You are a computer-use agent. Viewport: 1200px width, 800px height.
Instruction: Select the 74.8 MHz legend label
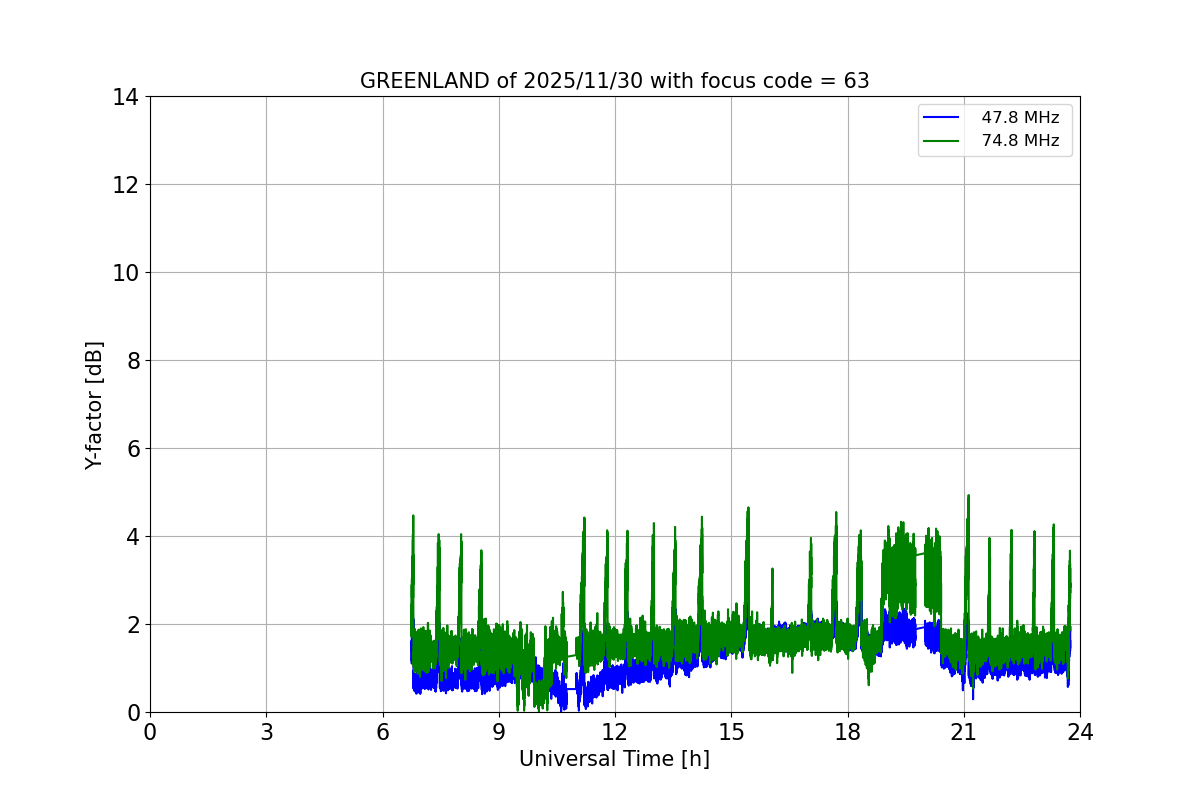point(1020,141)
